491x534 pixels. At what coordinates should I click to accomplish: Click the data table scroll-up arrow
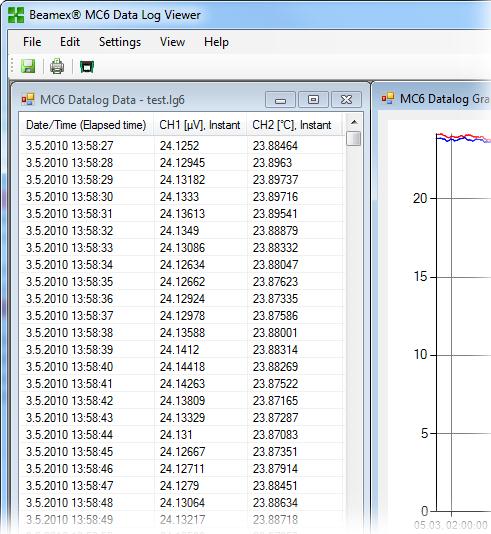pyautogui.click(x=354, y=122)
